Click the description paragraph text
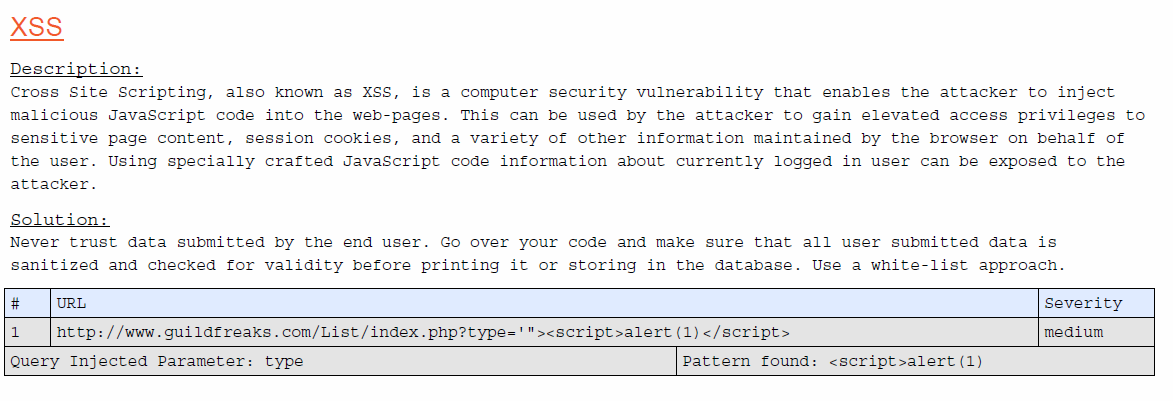1173x401 pixels. pos(578,138)
